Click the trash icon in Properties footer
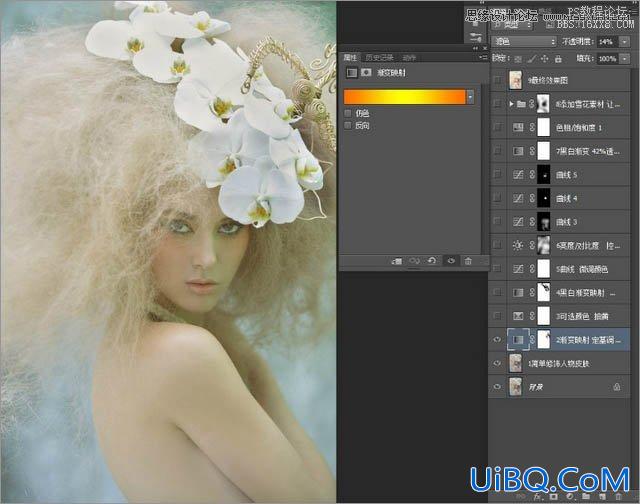 [x=468, y=261]
